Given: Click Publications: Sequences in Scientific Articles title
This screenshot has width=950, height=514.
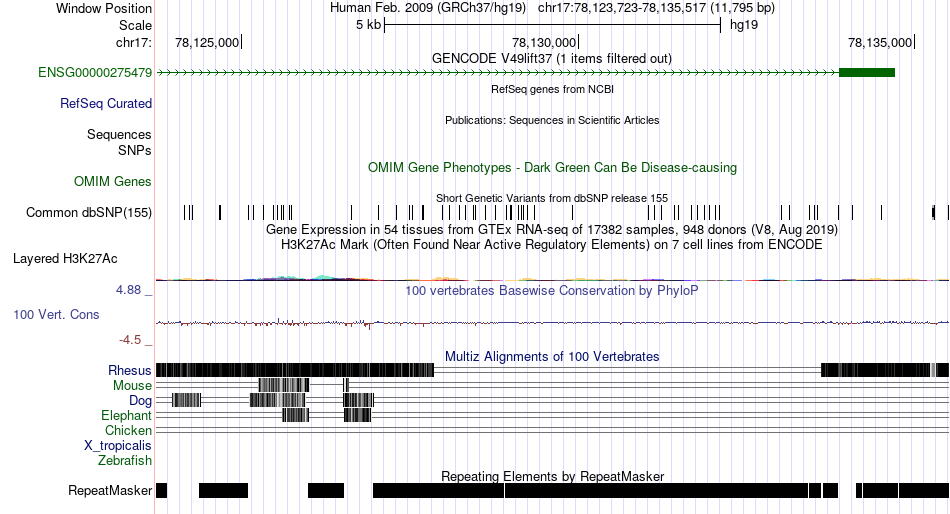Looking at the screenshot, I should click(552, 120).
